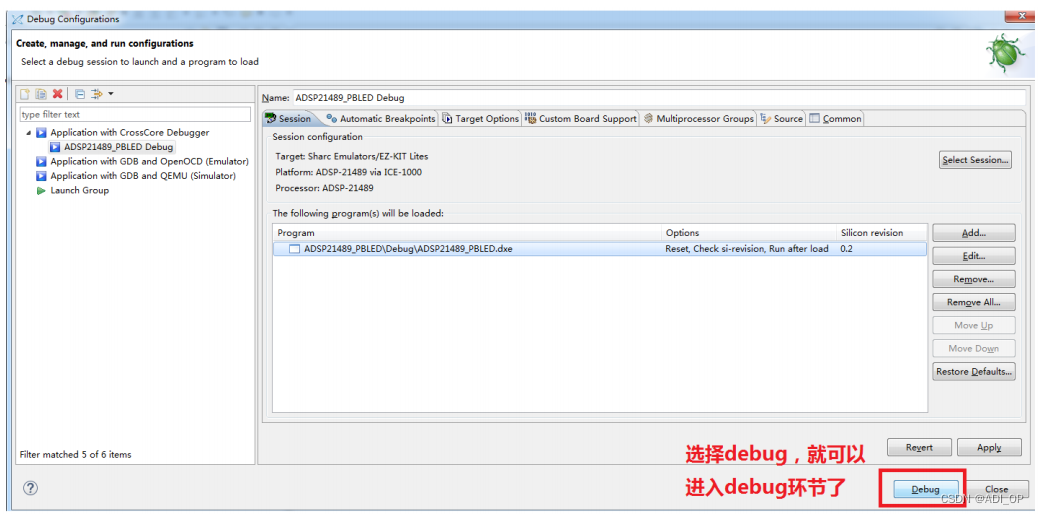This screenshot has height=514, width=1039.
Task: Select the ADSP21489_PBLED.dxe program row
Action: coord(599,249)
